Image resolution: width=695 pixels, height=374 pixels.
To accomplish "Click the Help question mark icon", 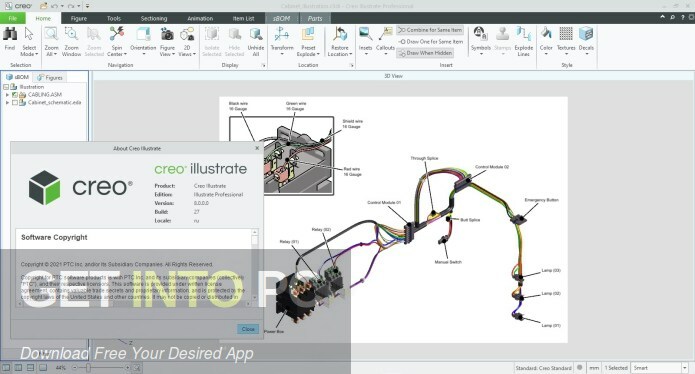I will click(682, 17).
